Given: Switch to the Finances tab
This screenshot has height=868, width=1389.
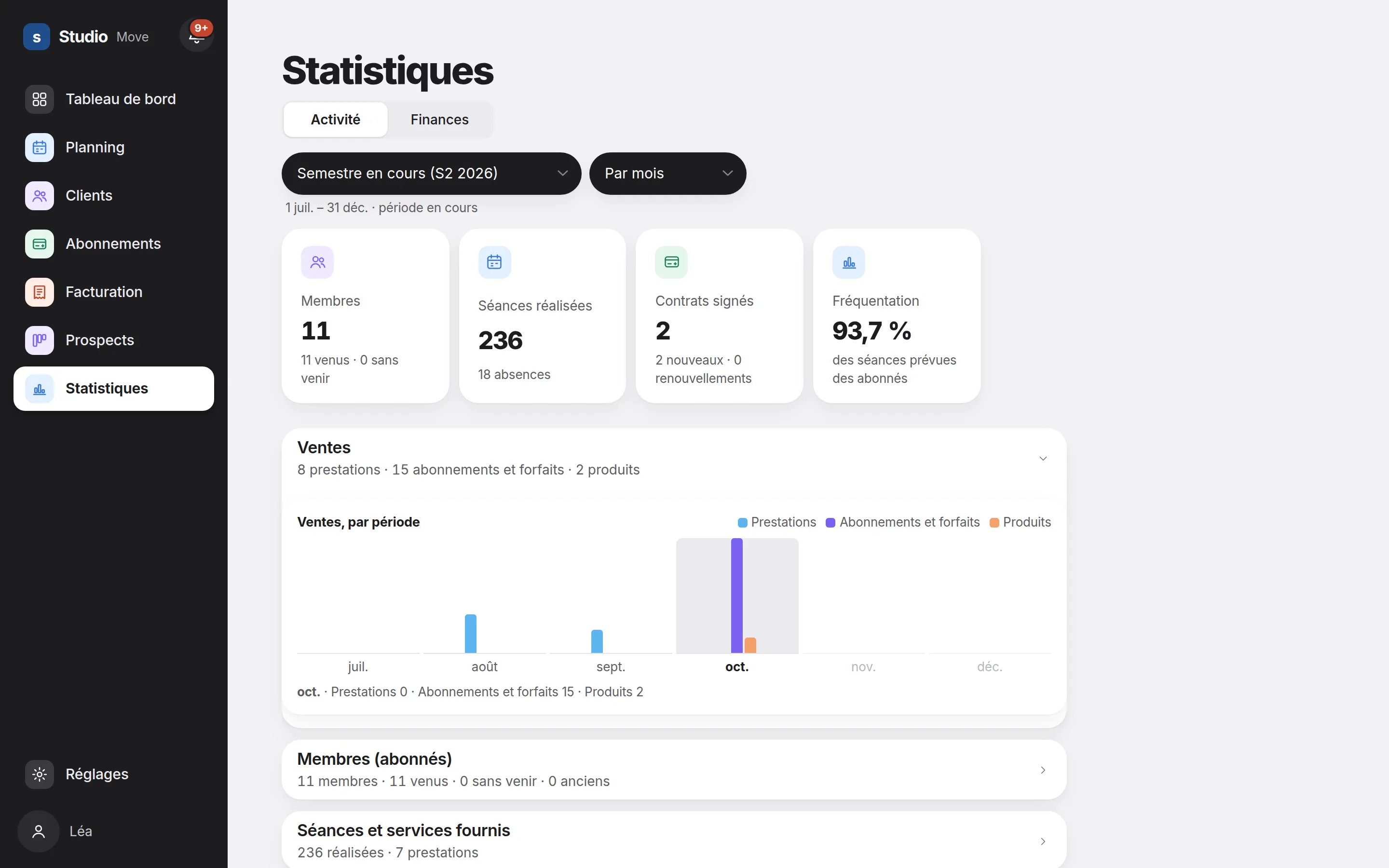Looking at the screenshot, I should click(x=440, y=120).
